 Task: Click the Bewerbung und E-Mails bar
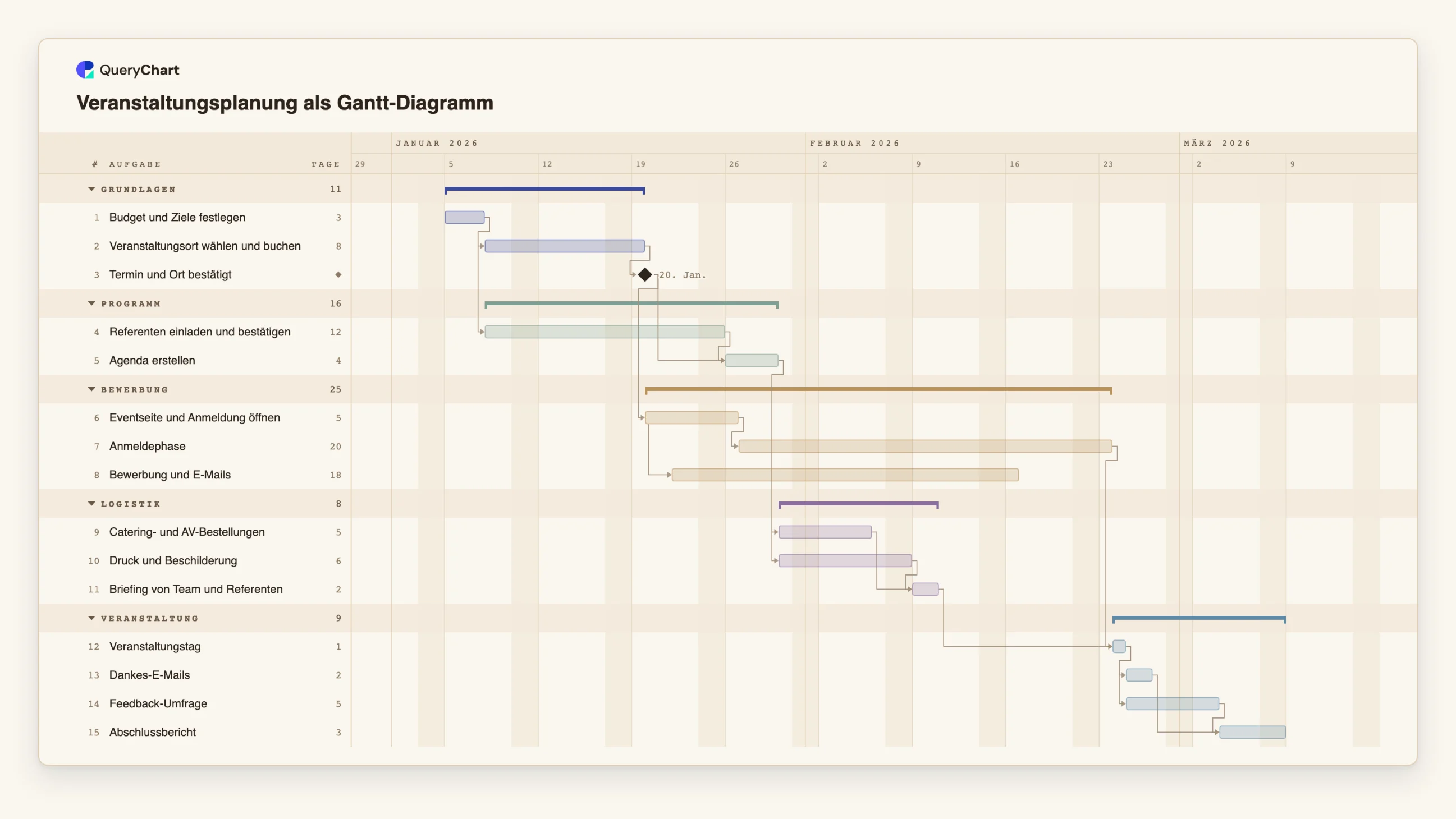click(845, 475)
